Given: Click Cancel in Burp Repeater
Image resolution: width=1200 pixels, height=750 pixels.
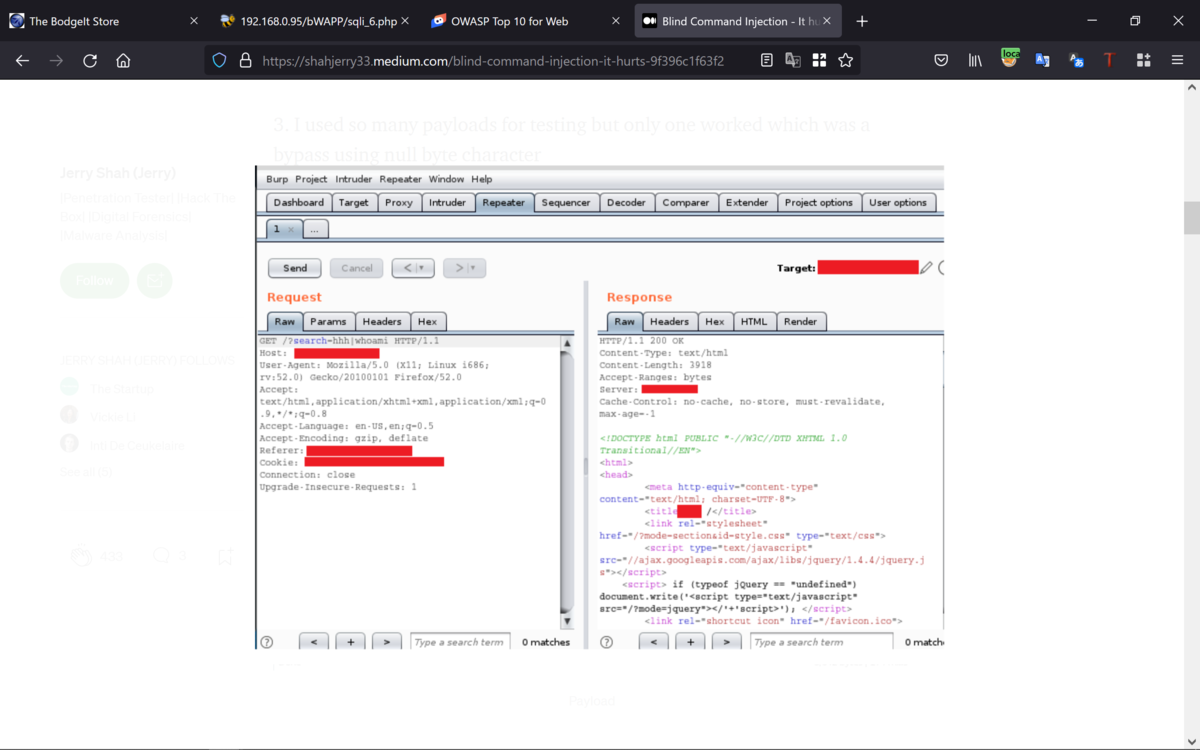Looking at the screenshot, I should tap(356, 267).
